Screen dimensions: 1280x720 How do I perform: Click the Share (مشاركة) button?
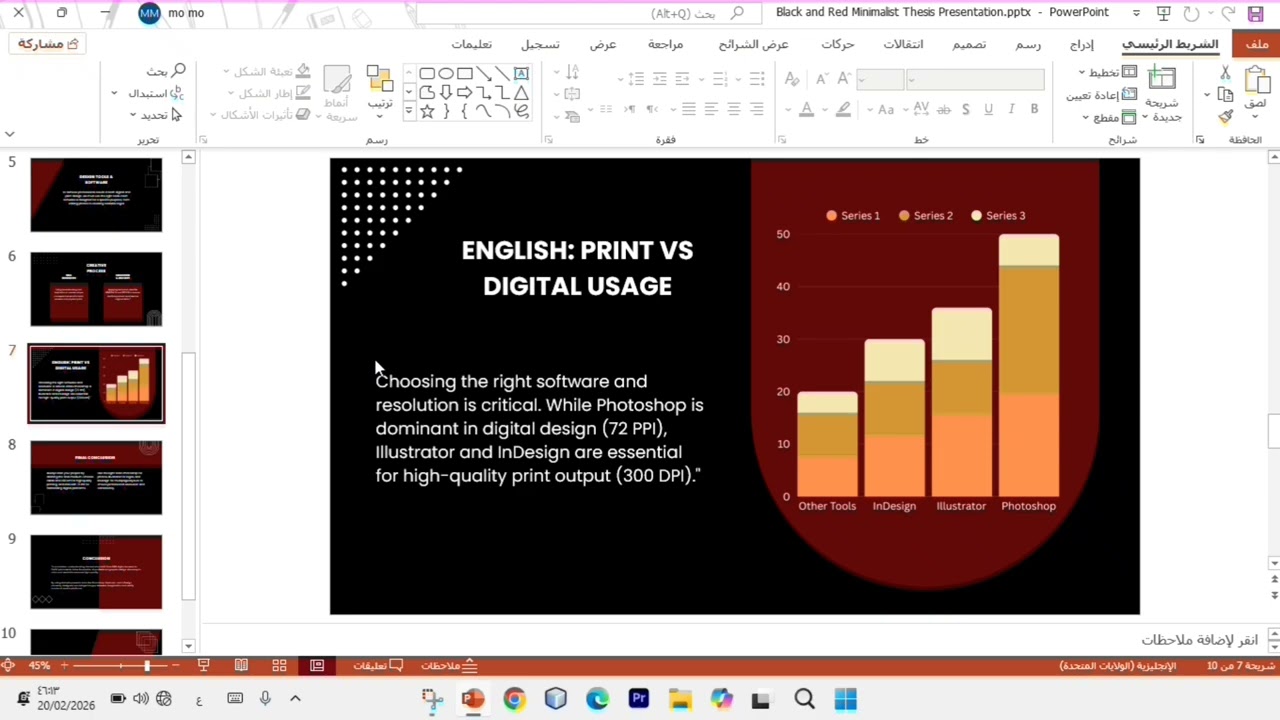coord(47,44)
